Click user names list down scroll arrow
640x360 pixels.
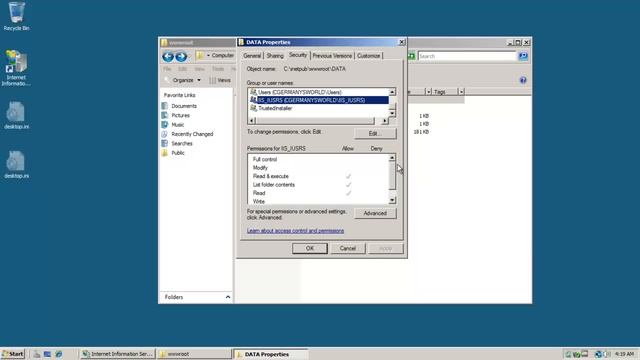point(392,113)
